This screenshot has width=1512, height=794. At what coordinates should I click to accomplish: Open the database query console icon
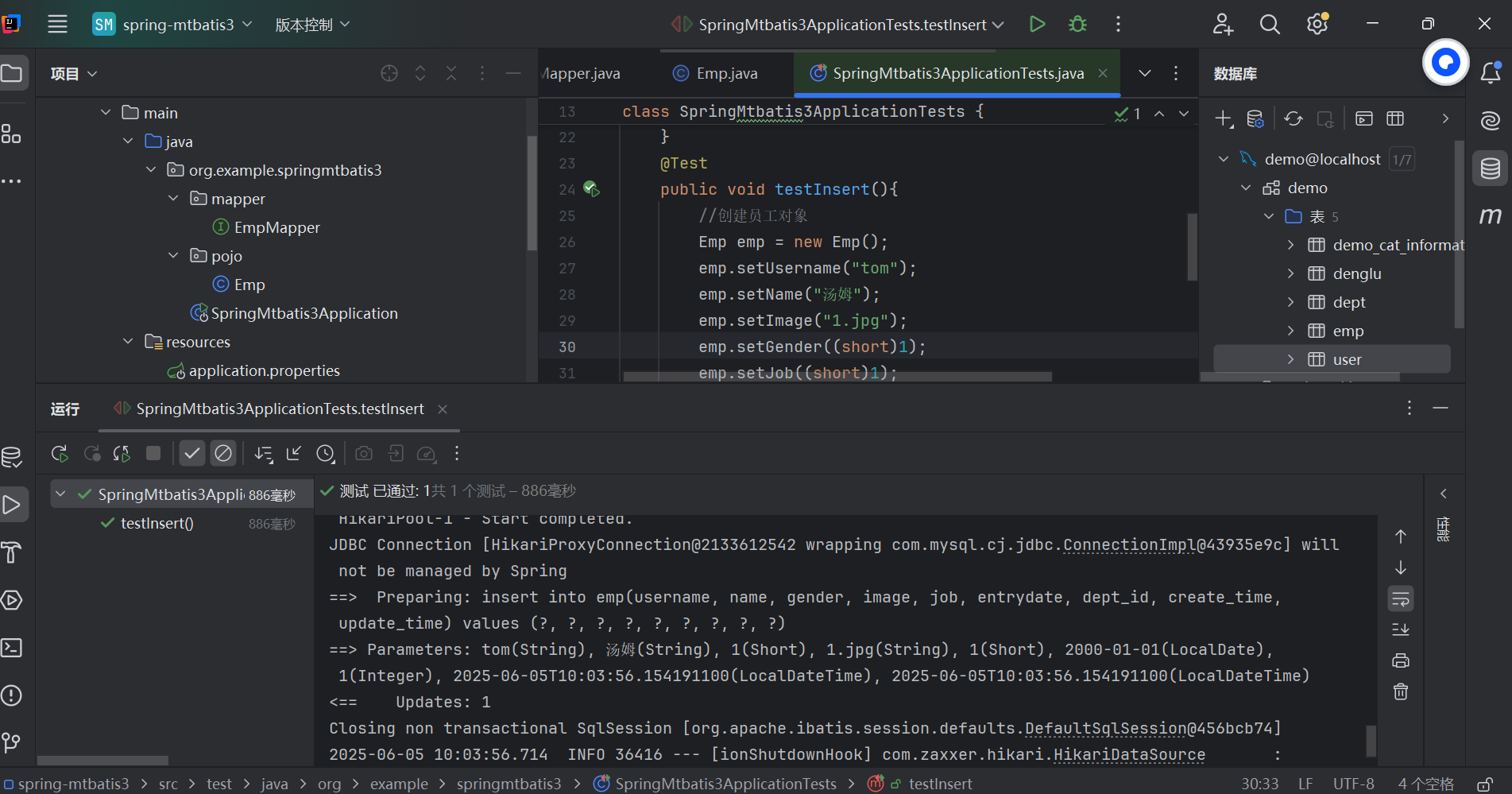click(x=1364, y=119)
